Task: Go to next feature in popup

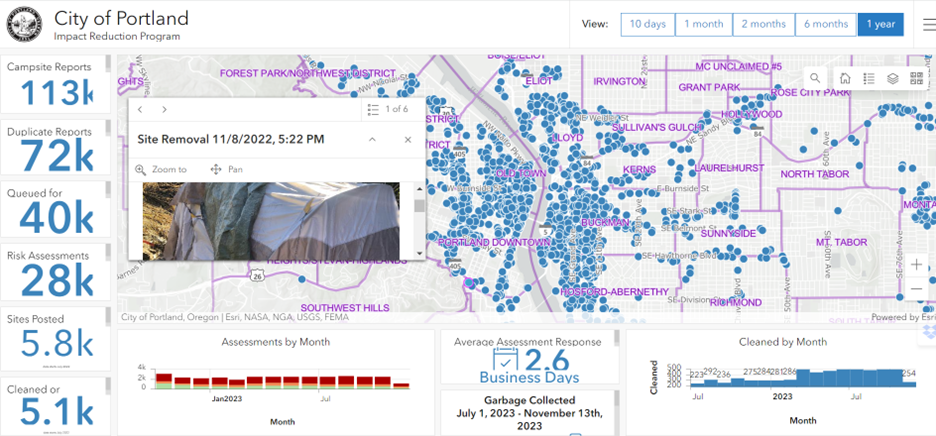Action: tap(164, 109)
